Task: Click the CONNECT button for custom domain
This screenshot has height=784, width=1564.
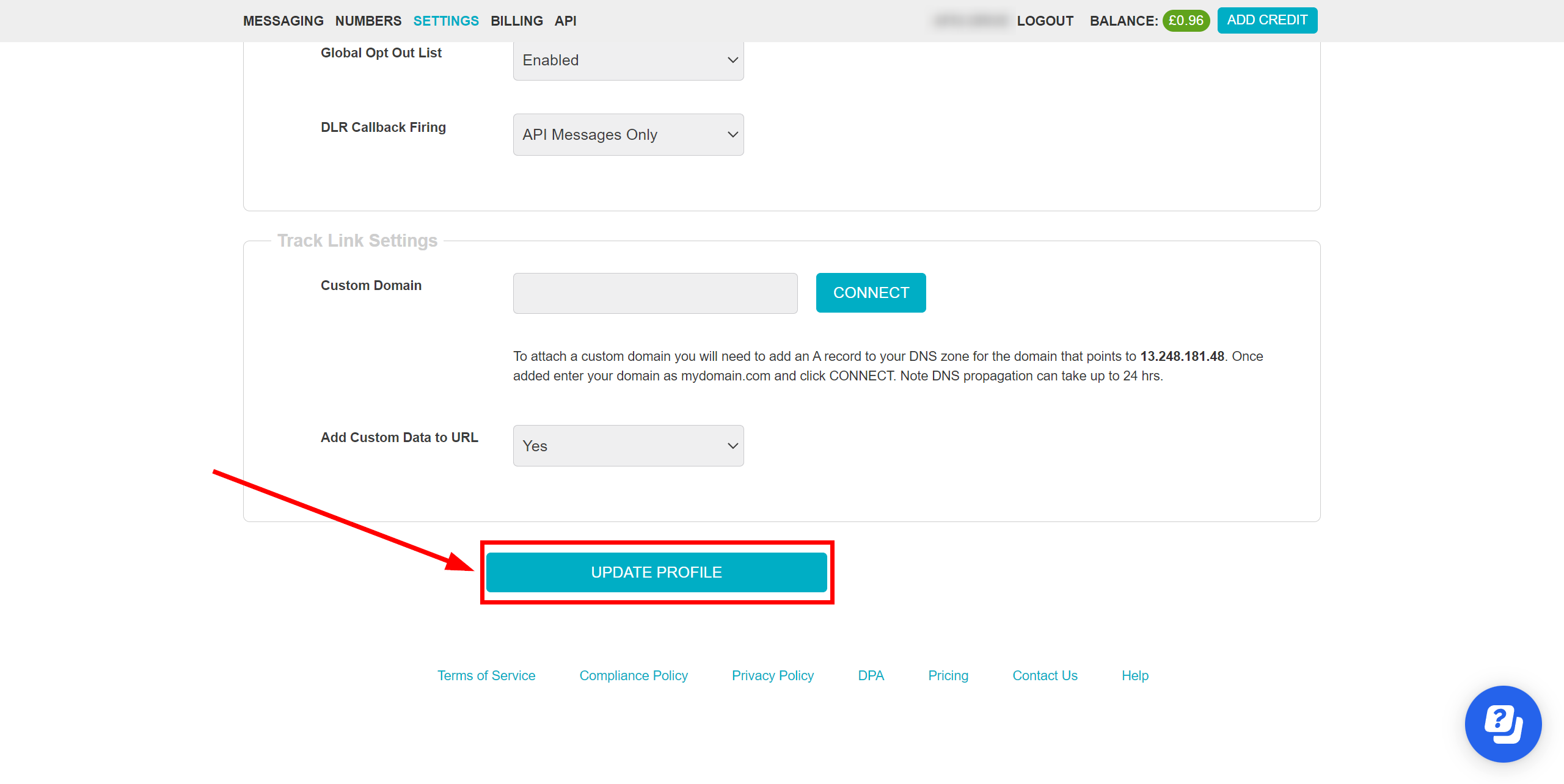Action: pyautogui.click(x=870, y=292)
